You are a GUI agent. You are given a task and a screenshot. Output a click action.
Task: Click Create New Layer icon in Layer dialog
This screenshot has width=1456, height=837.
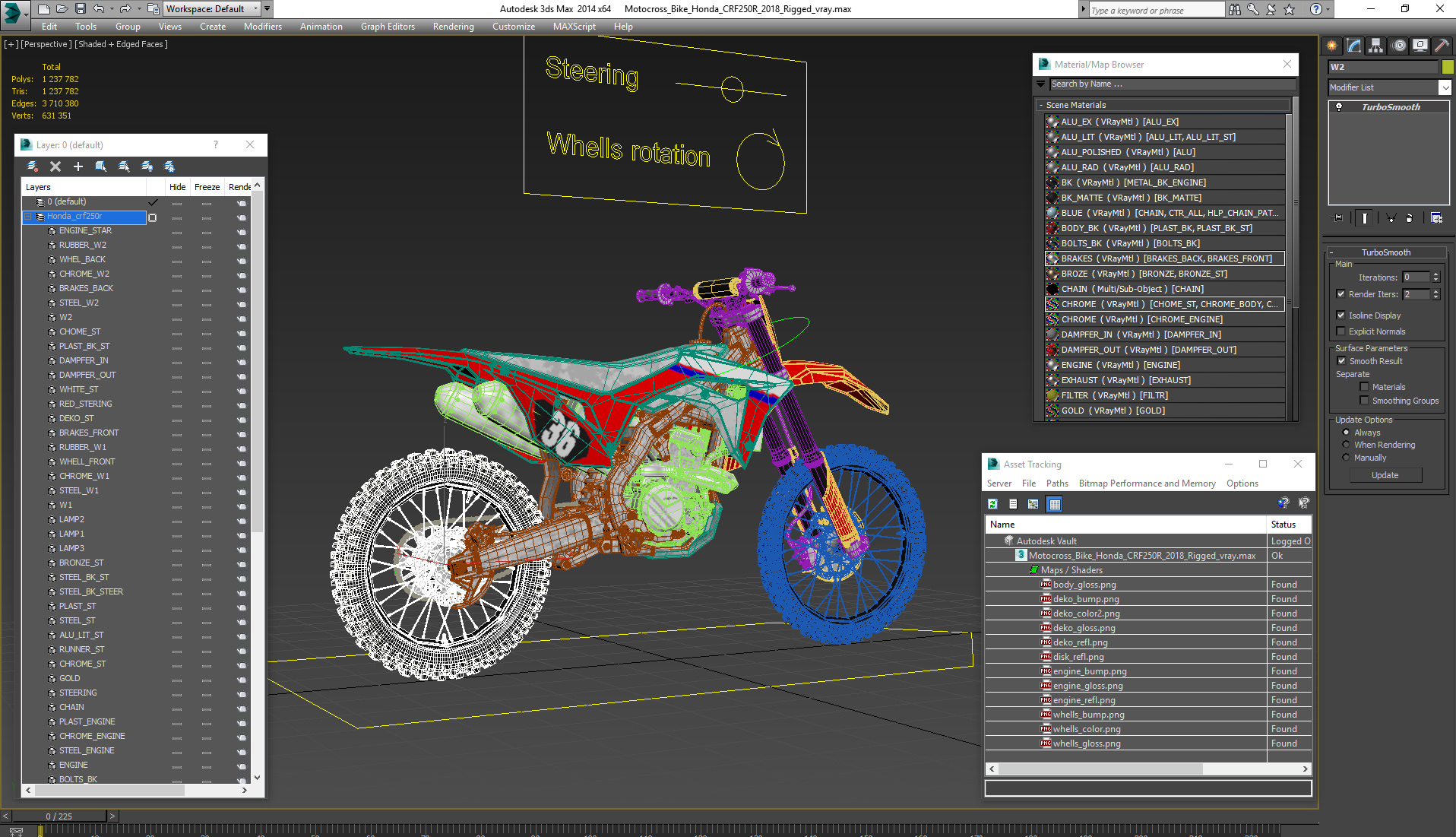coord(32,166)
